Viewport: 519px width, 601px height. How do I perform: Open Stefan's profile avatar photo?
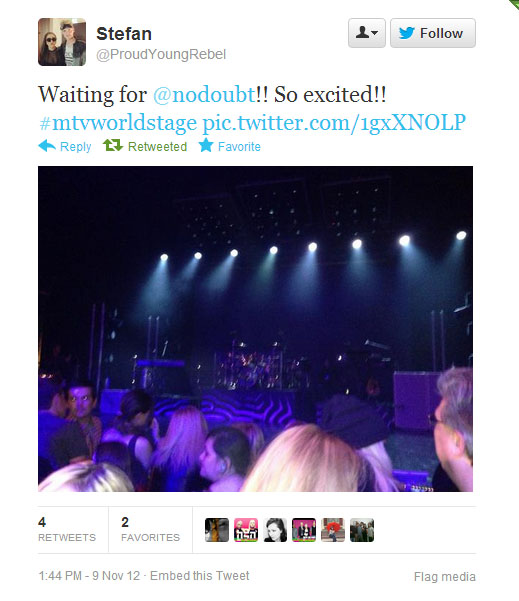point(62,42)
